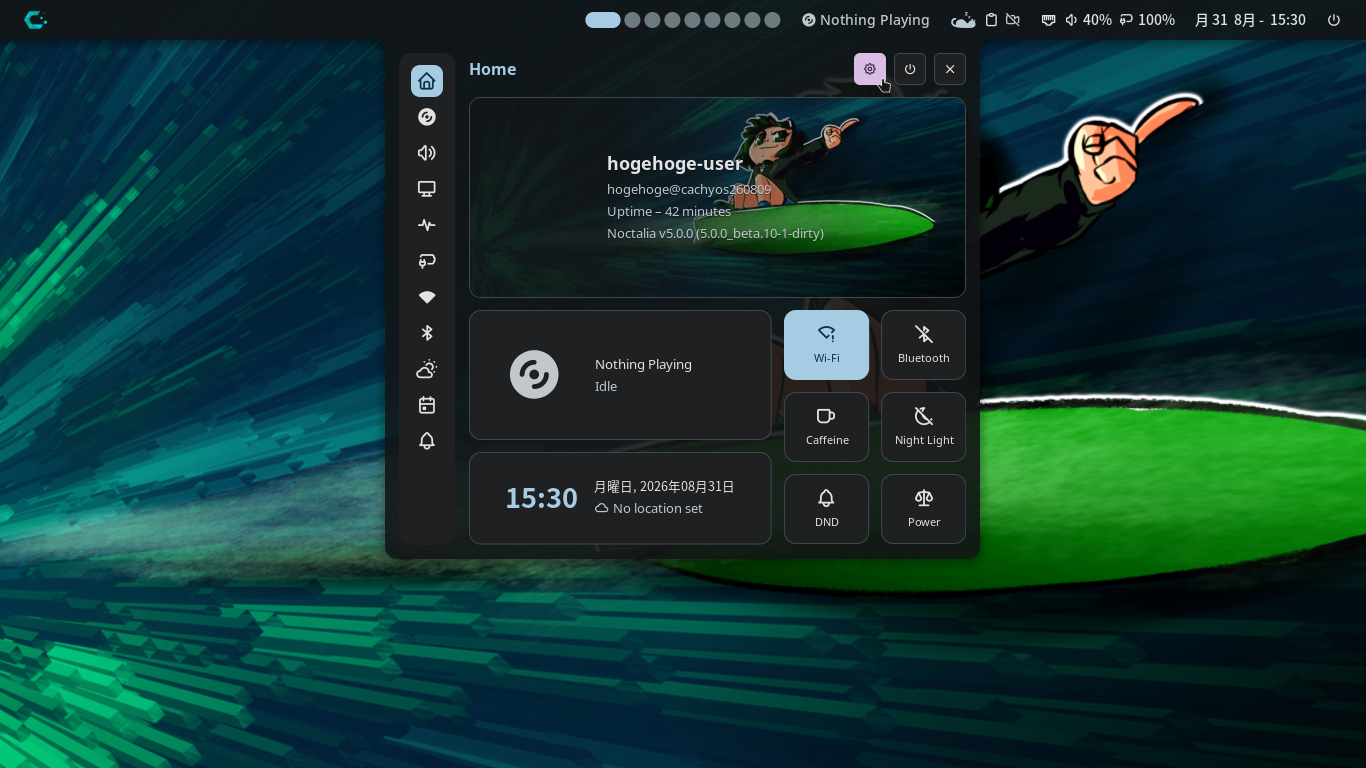Click the date text 月曜日, 2026年08月31日
The width and height of the screenshot is (1366, 768).
tap(664, 487)
